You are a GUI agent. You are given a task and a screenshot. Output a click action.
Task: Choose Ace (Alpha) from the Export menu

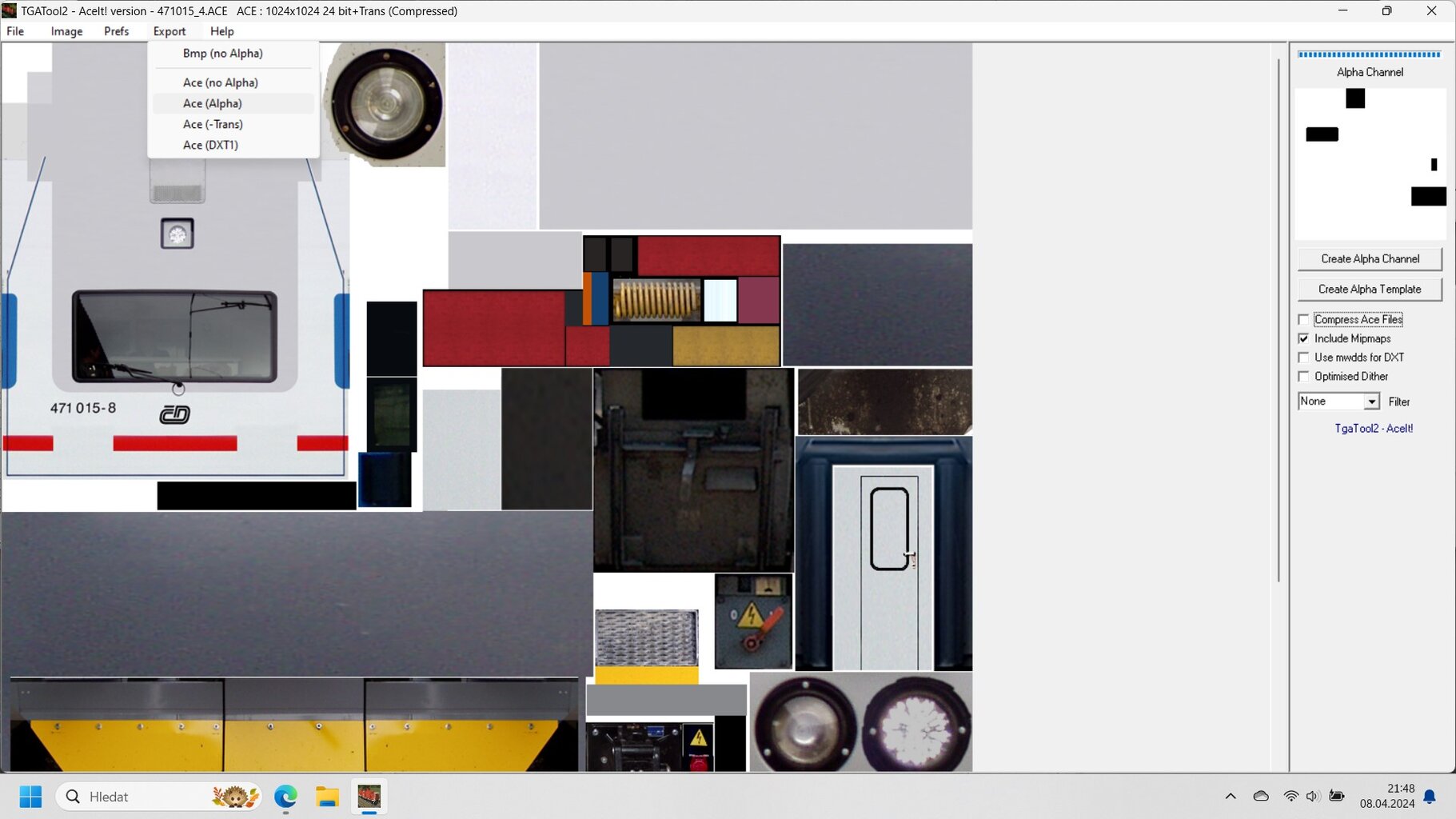(x=212, y=103)
